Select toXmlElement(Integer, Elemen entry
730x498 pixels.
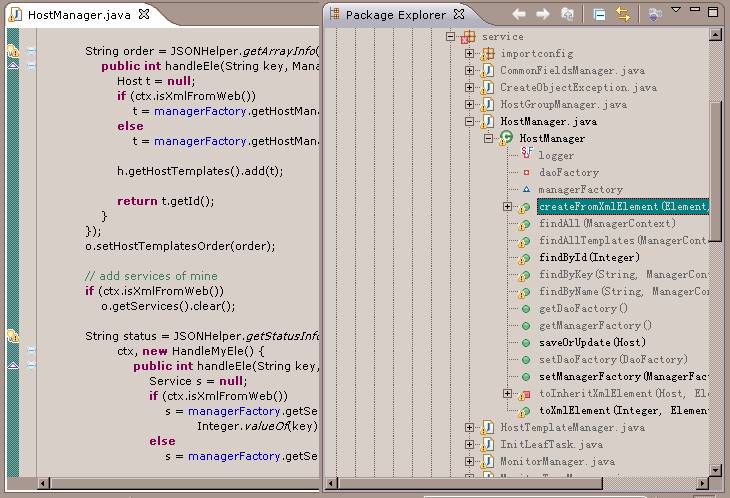click(x=623, y=411)
